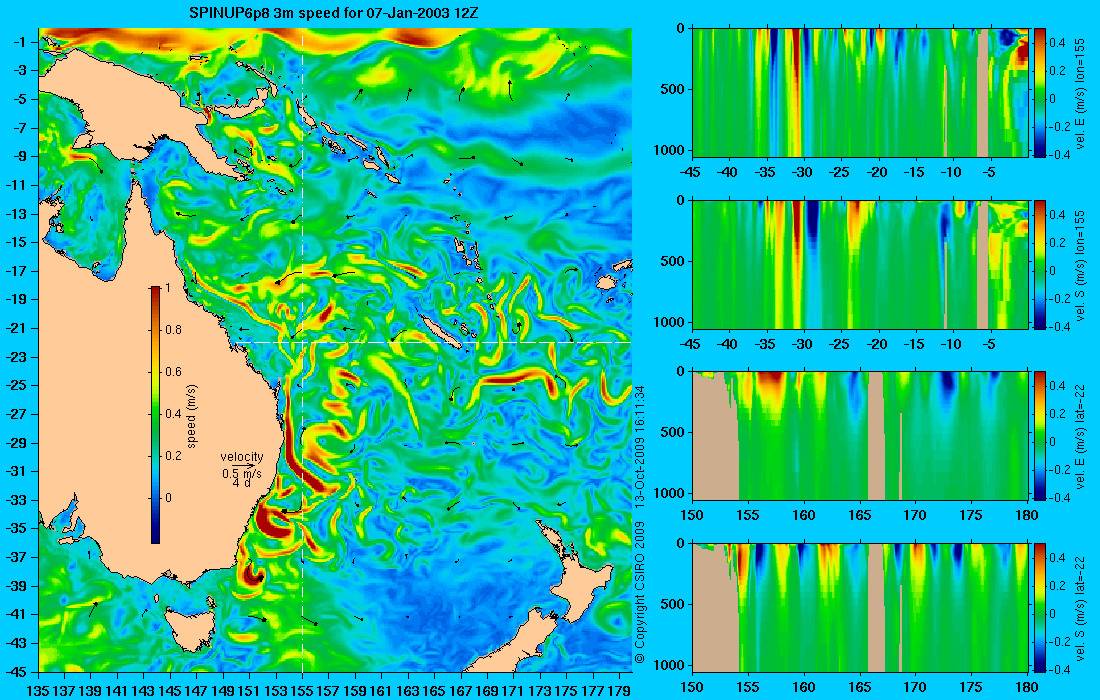
Task: Click latitude tick label -45 on main map
Action: [20, 672]
